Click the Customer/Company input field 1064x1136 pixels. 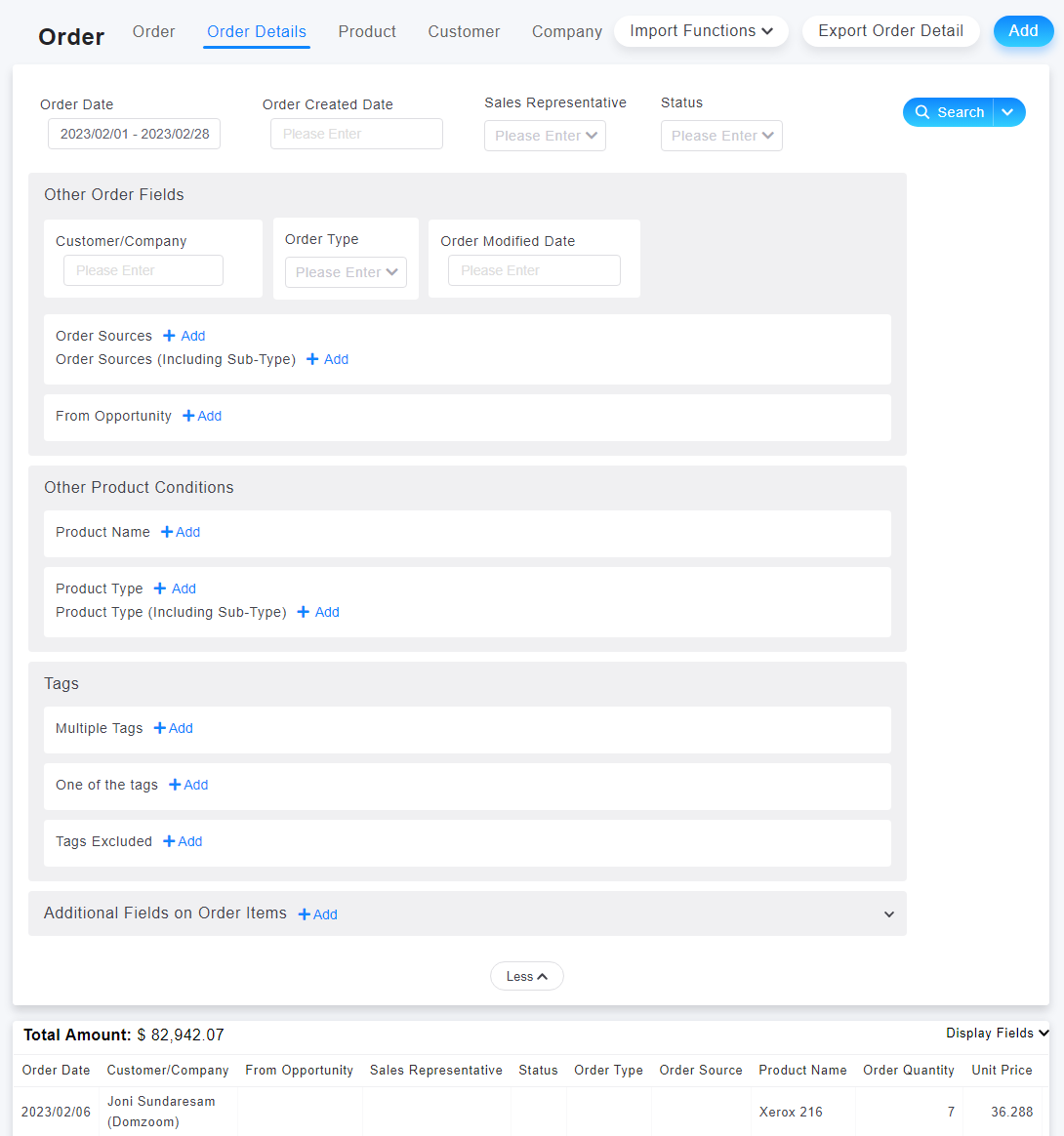143,270
